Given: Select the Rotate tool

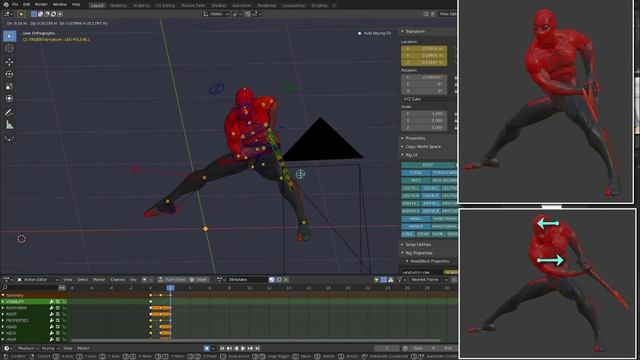Looking at the screenshot, I should [x=9, y=74].
